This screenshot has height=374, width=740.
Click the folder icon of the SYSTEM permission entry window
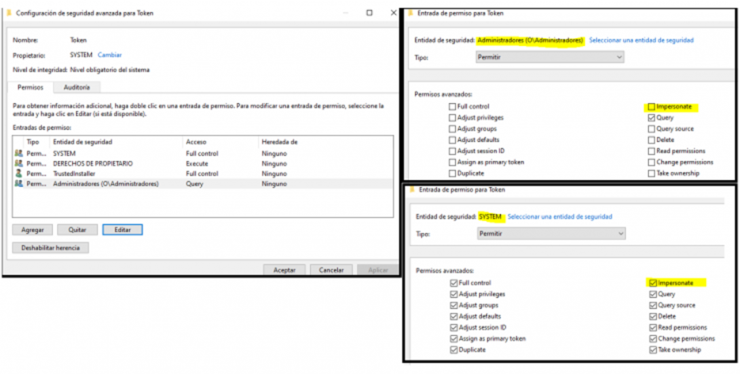click(x=412, y=190)
